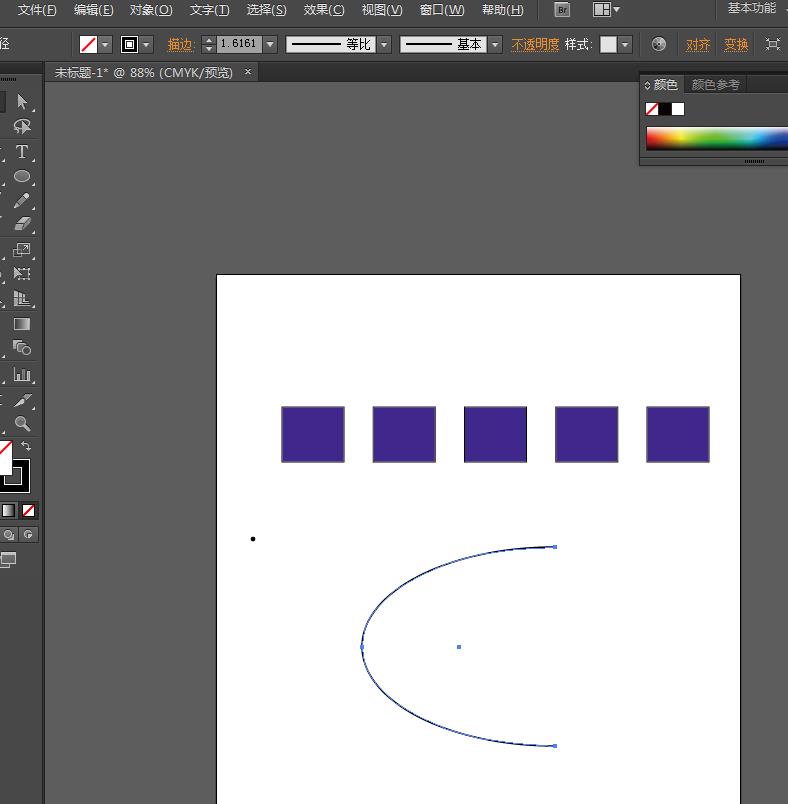Change the screen mode
Screen dimensions: 788x804
[x=8, y=559]
